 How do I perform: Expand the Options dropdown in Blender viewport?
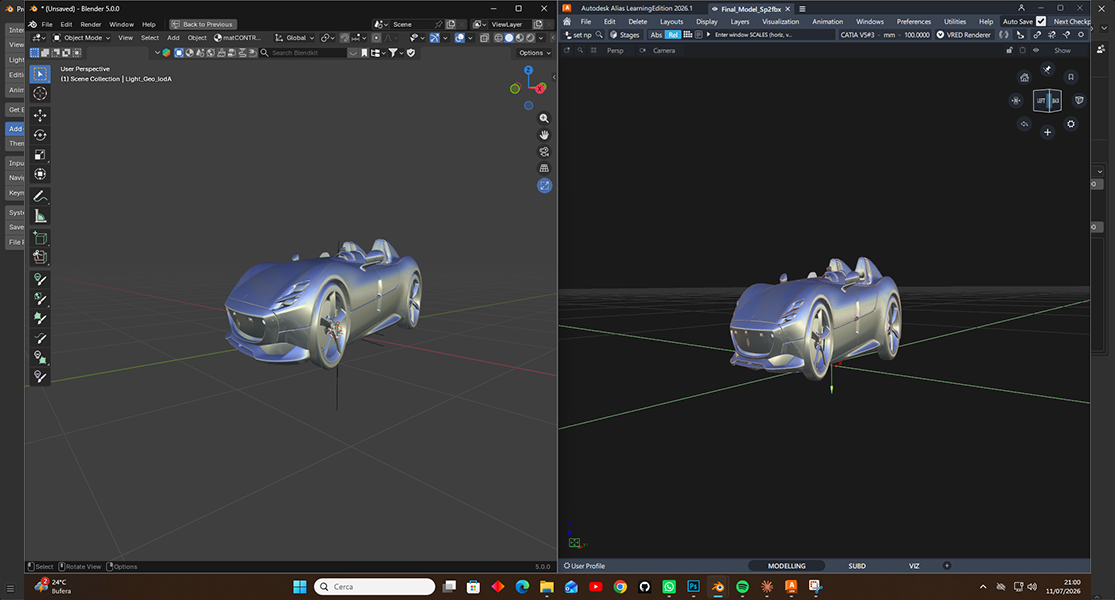coord(535,53)
